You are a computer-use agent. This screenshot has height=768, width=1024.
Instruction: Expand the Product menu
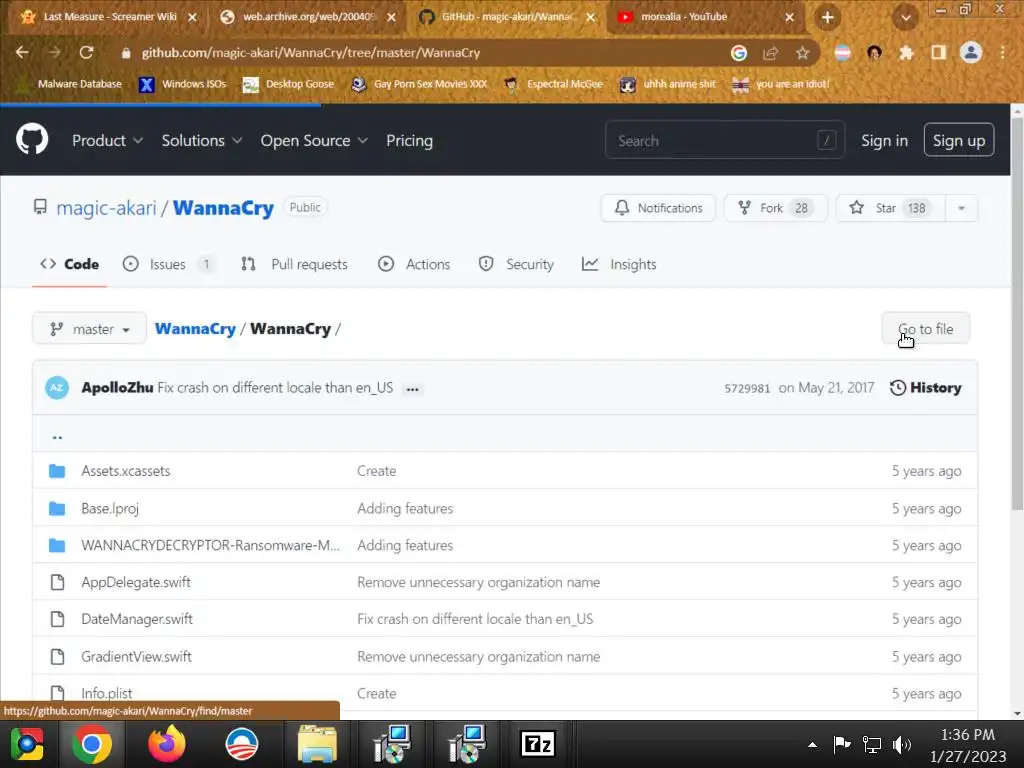click(x=107, y=140)
